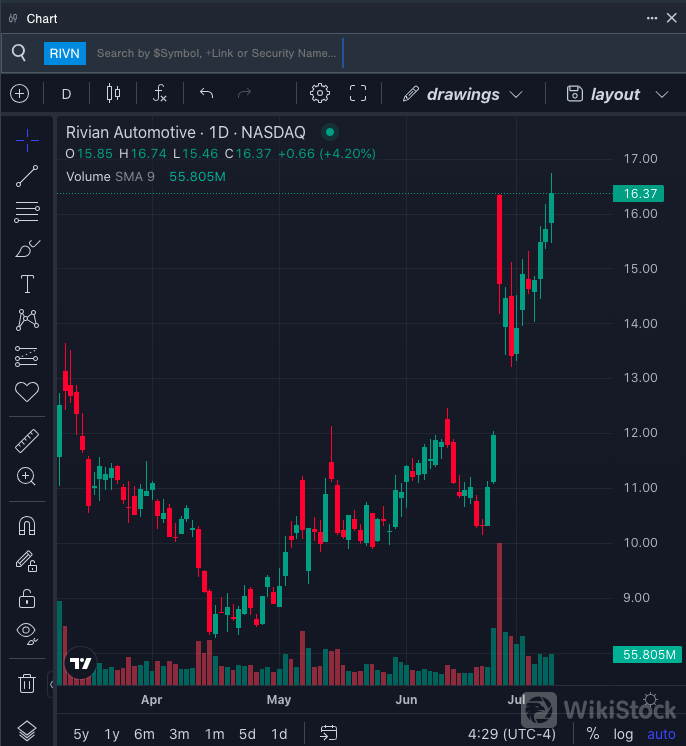
Task: Toggle magnet mode for drawings
Action: tap(27, 526)
